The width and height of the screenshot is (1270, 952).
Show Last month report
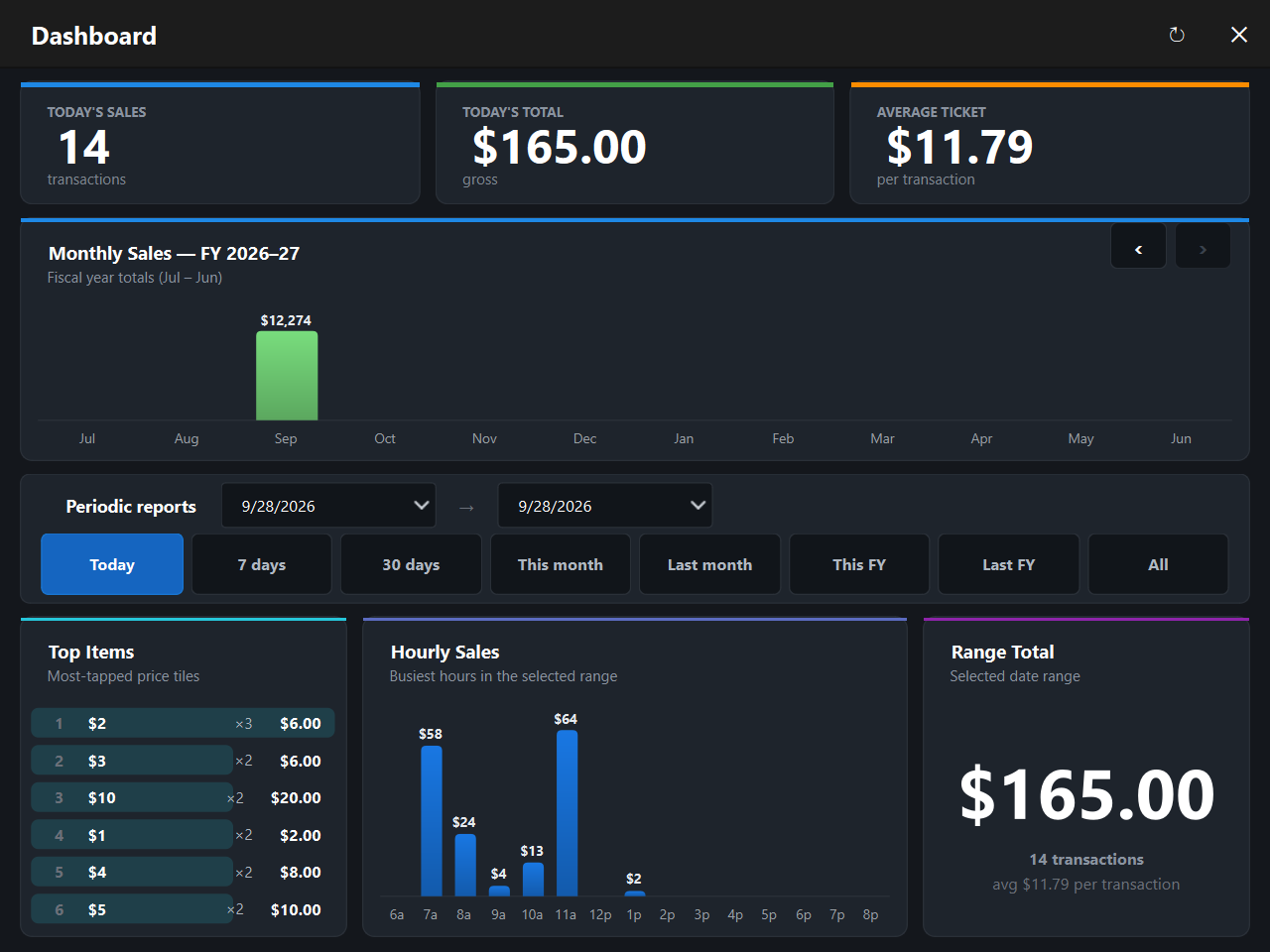click(709, 564)
